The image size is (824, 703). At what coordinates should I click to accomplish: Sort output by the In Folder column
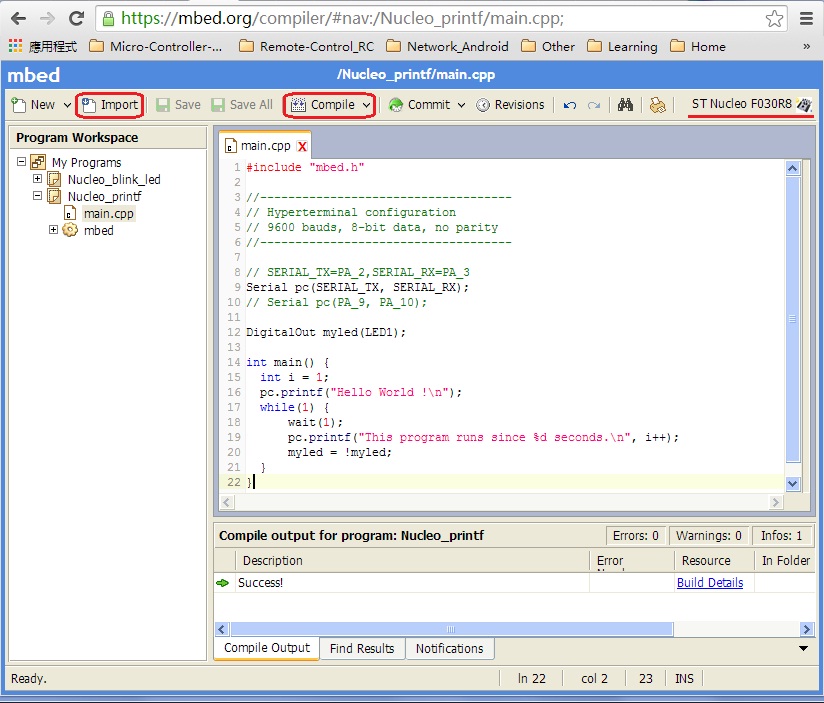785,561
